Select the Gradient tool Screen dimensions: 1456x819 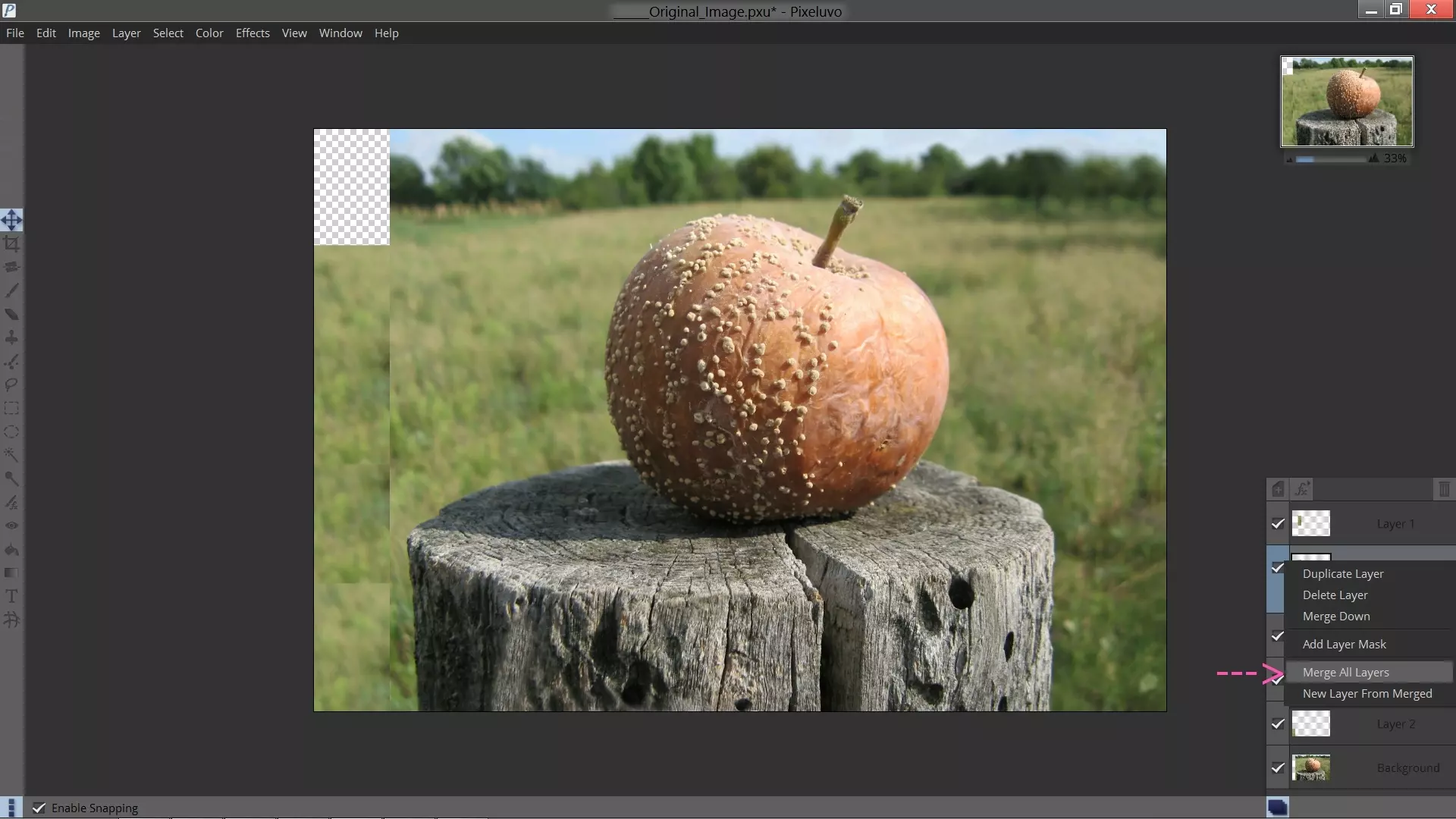(11, 573)
